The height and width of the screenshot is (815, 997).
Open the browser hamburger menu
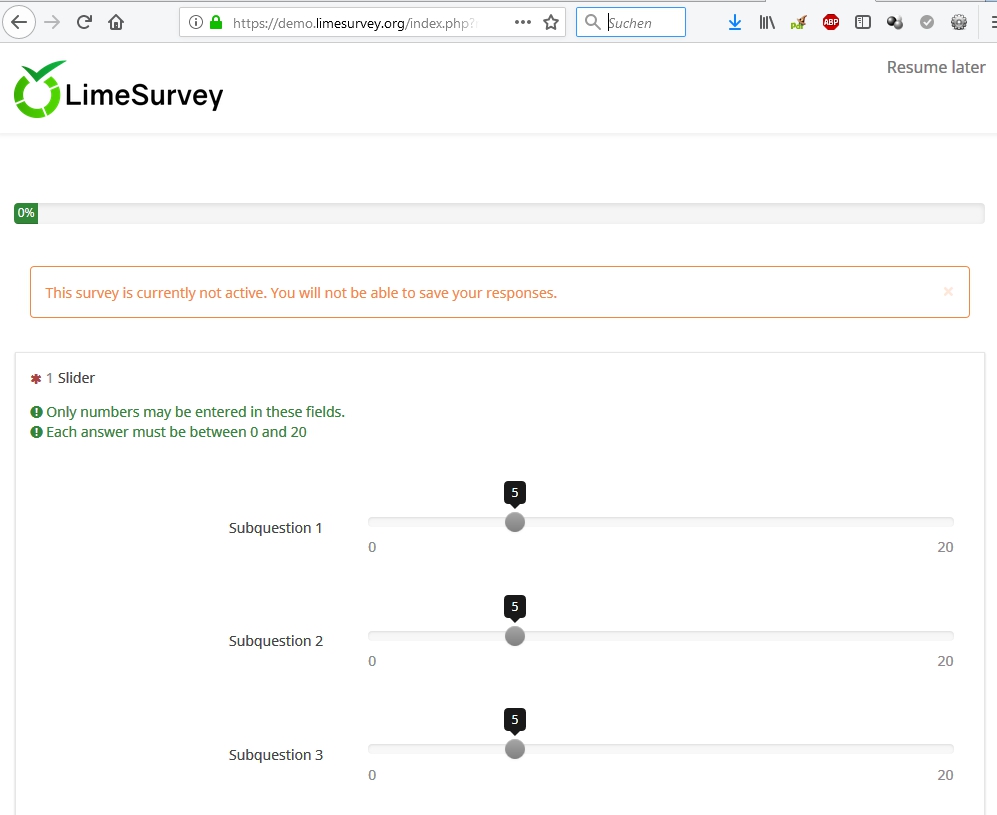pos(992,23)
